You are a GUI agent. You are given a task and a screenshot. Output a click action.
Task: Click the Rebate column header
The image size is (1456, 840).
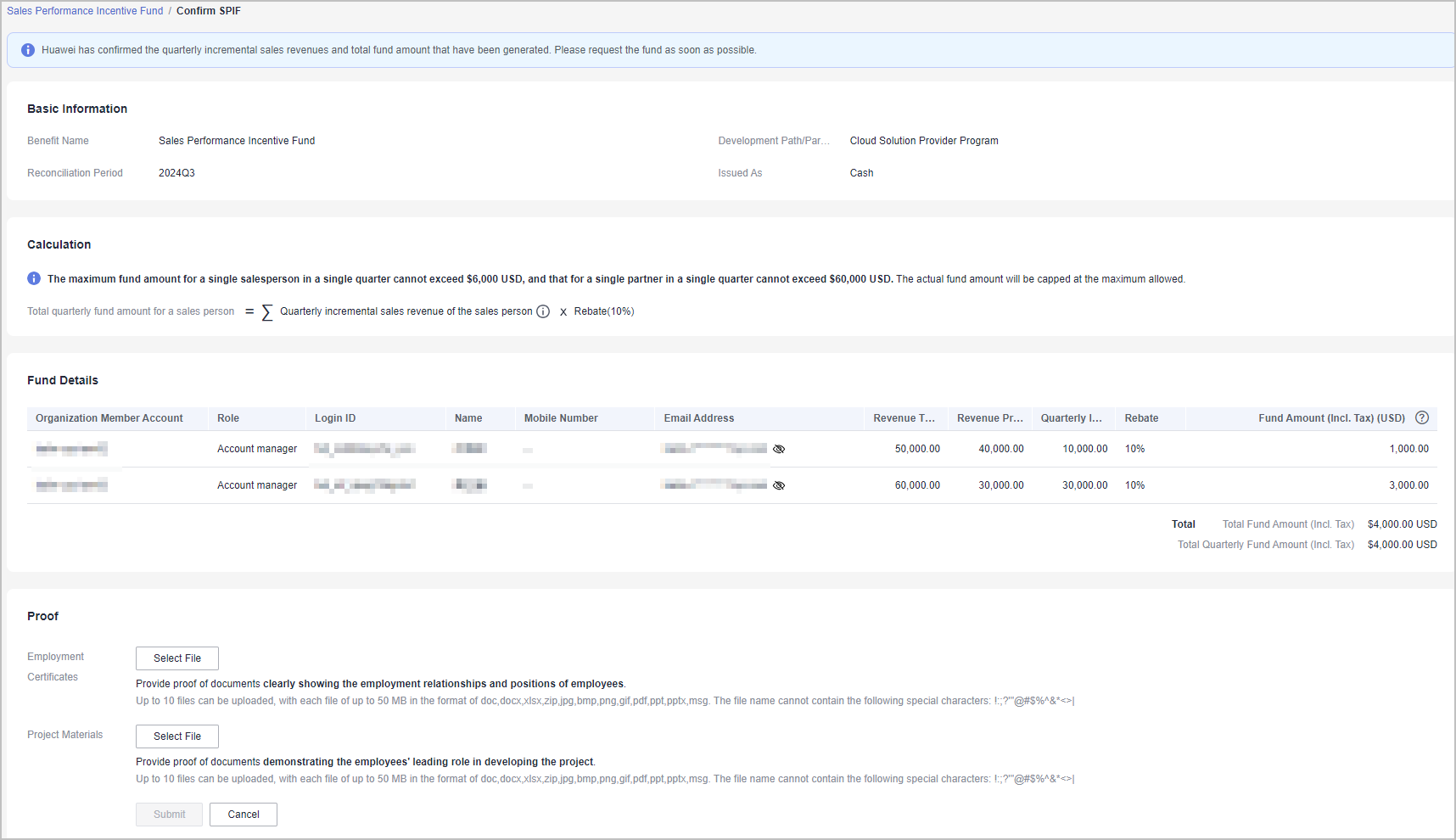[x=1141, y=418]
